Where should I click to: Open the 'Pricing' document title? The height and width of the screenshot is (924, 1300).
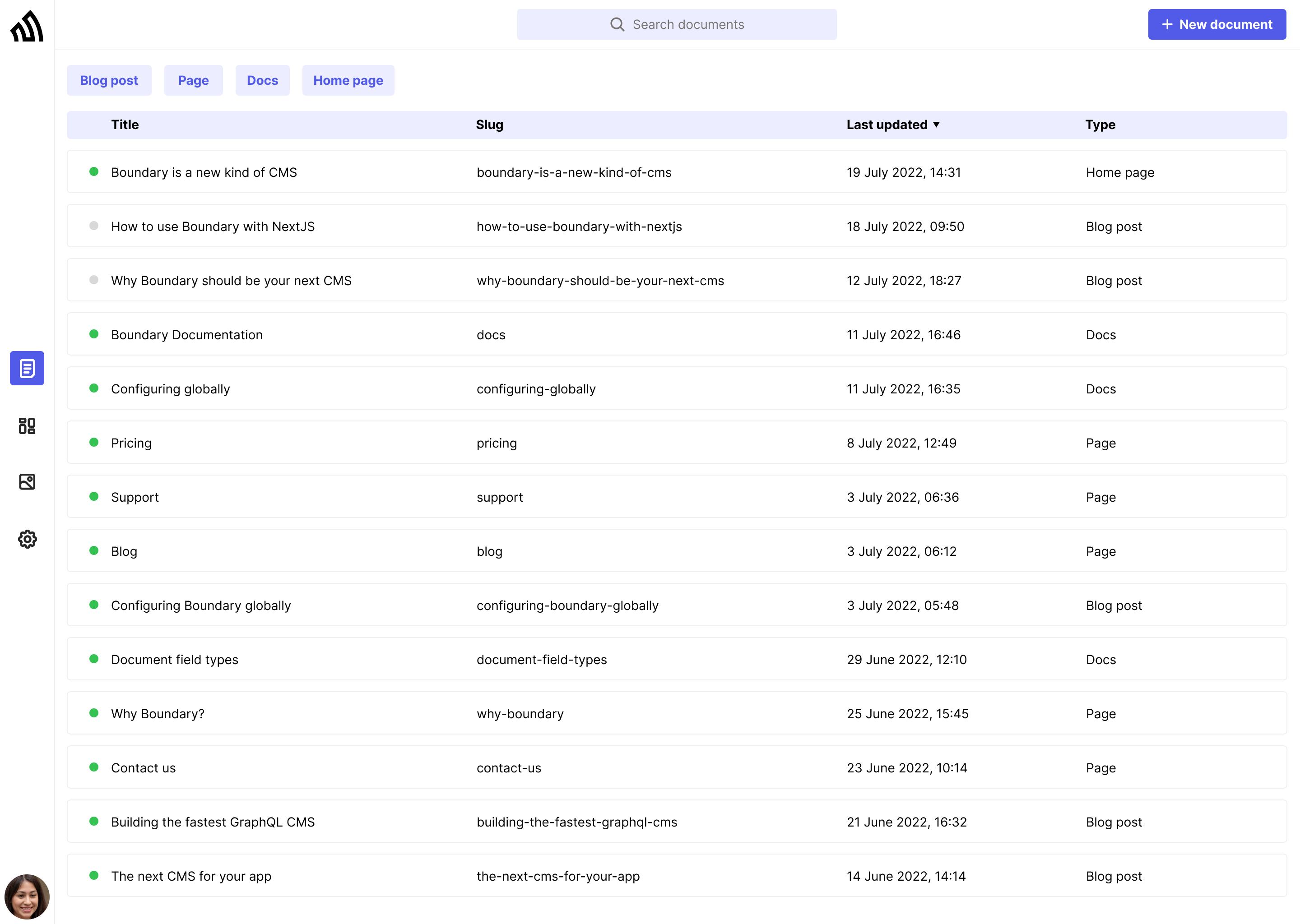(131, 443)
